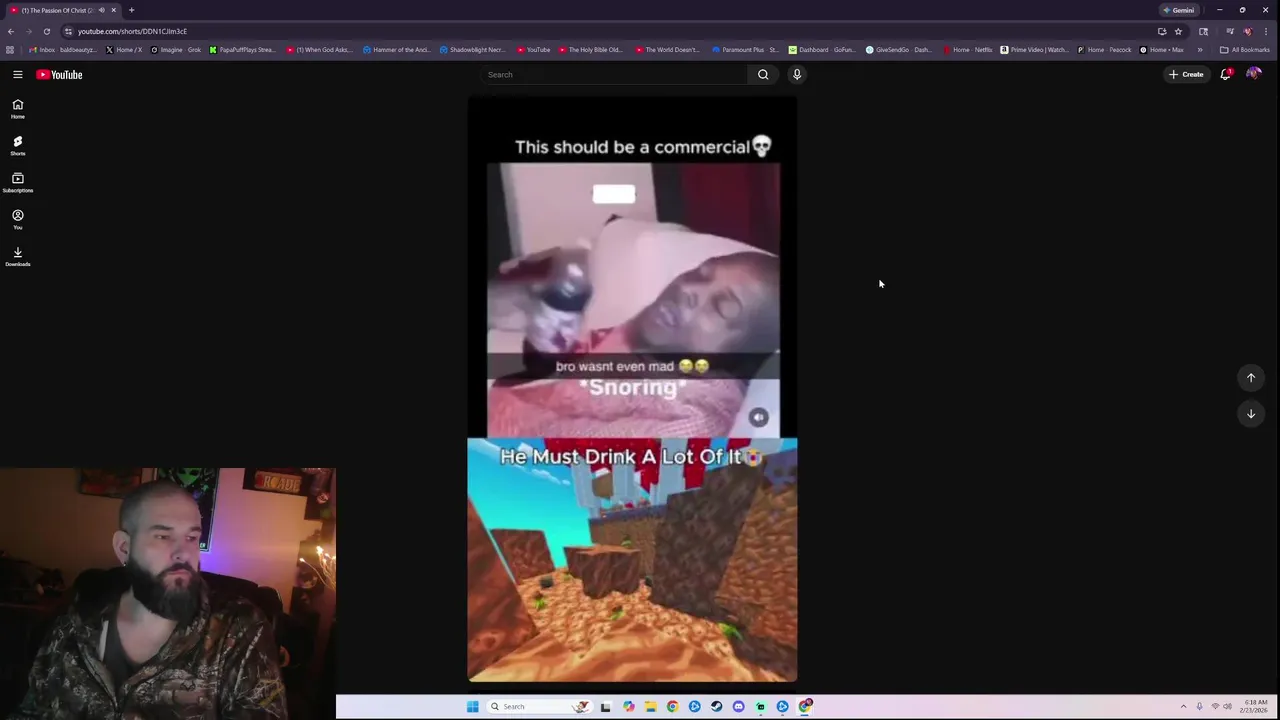Close The Passion Of Christ tab
This screenshot has width=1280, height=720.
click(x=114, y=10)
